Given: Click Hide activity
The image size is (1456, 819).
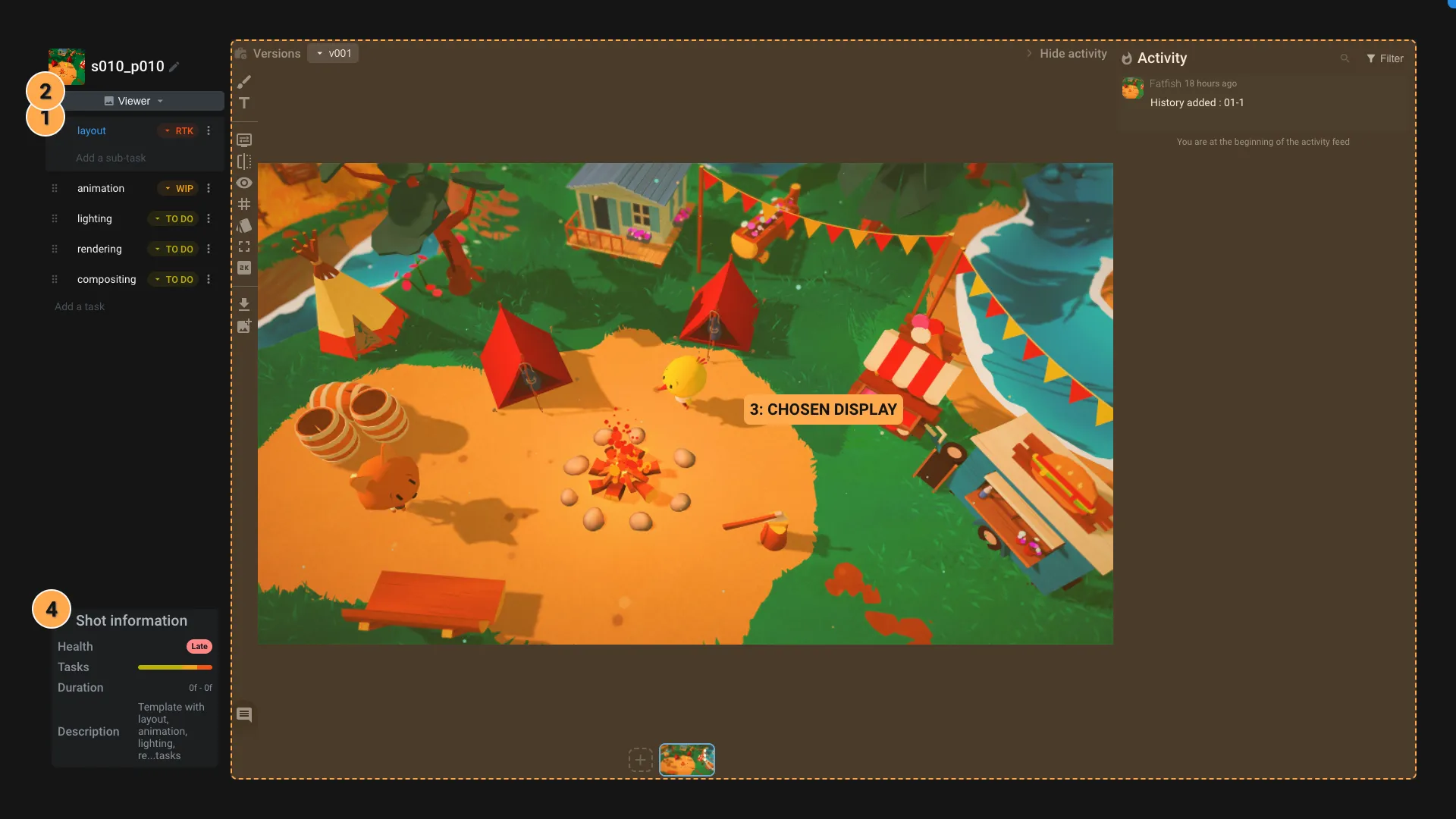Looking at the screenshot, I should (1072, 54).
